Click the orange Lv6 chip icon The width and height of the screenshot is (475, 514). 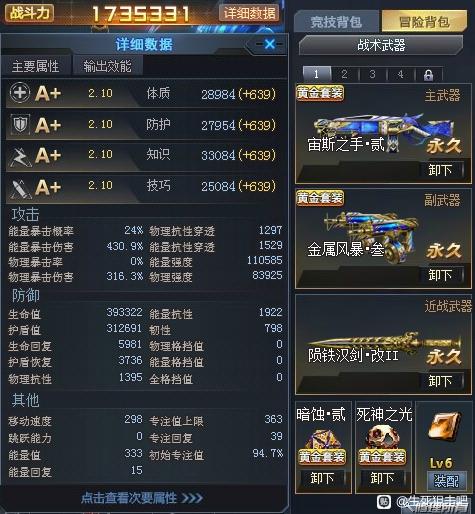click(x=444, y=426)
